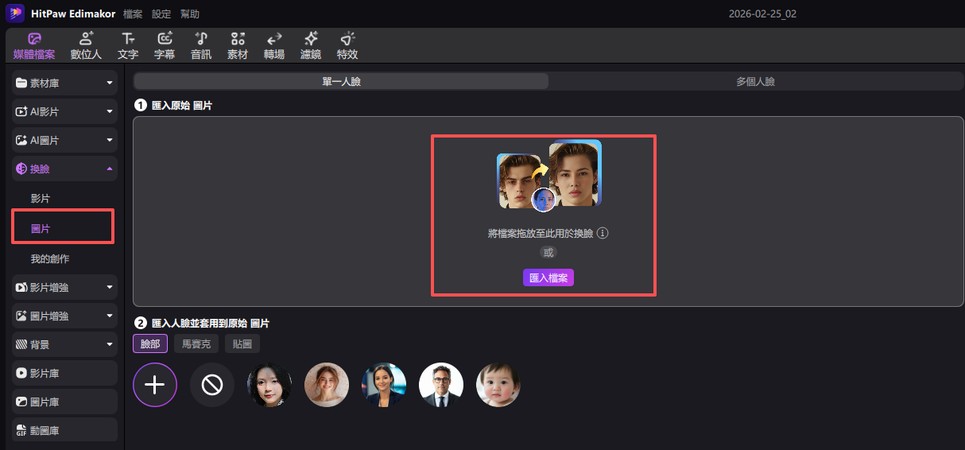Image resolution: width=965 pixels, height=450 pixels.
Task: Click the 特效 effects icon
Action: coord(347,45)
